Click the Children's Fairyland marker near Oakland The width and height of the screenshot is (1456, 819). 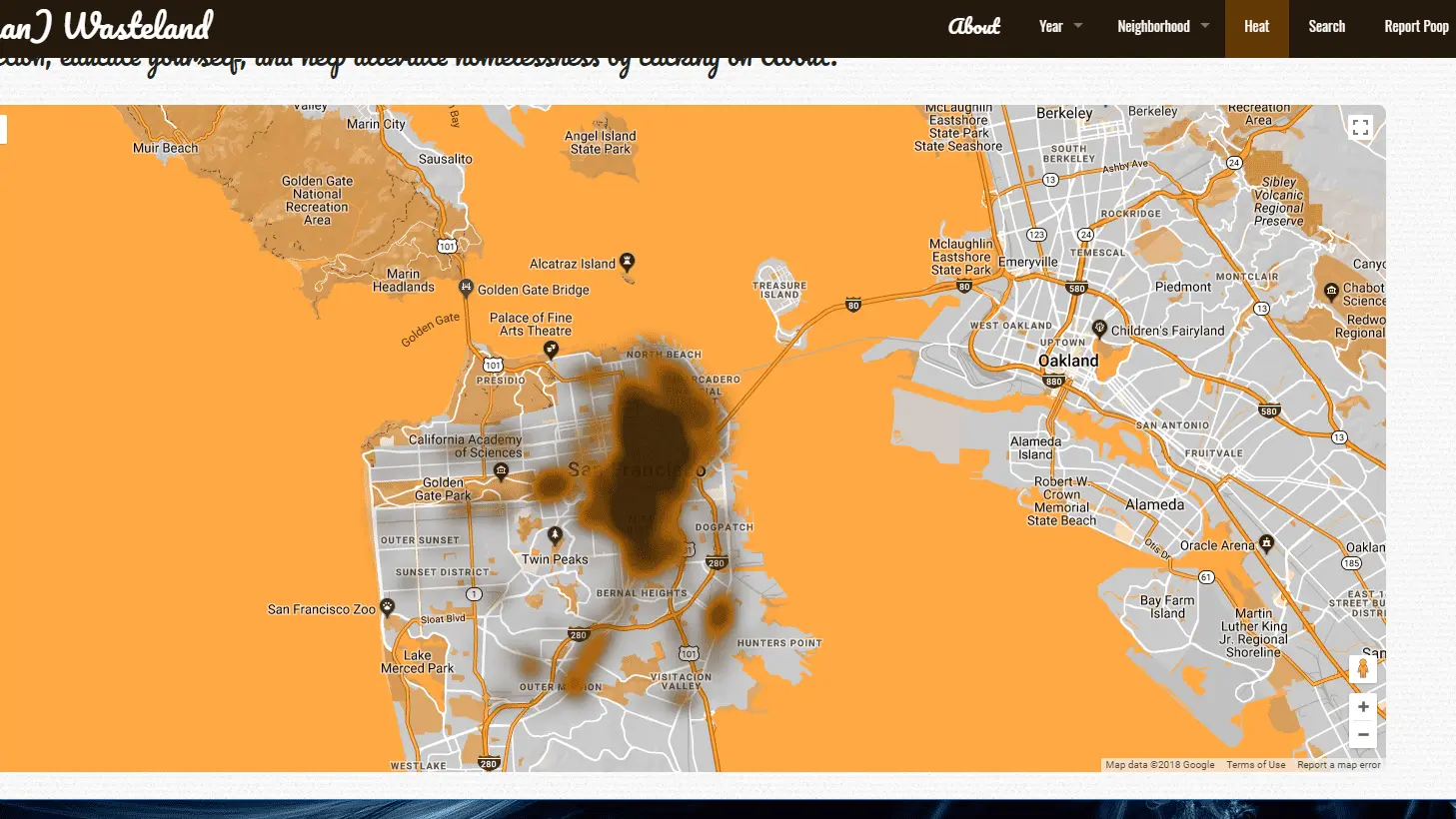(1098, 327)
